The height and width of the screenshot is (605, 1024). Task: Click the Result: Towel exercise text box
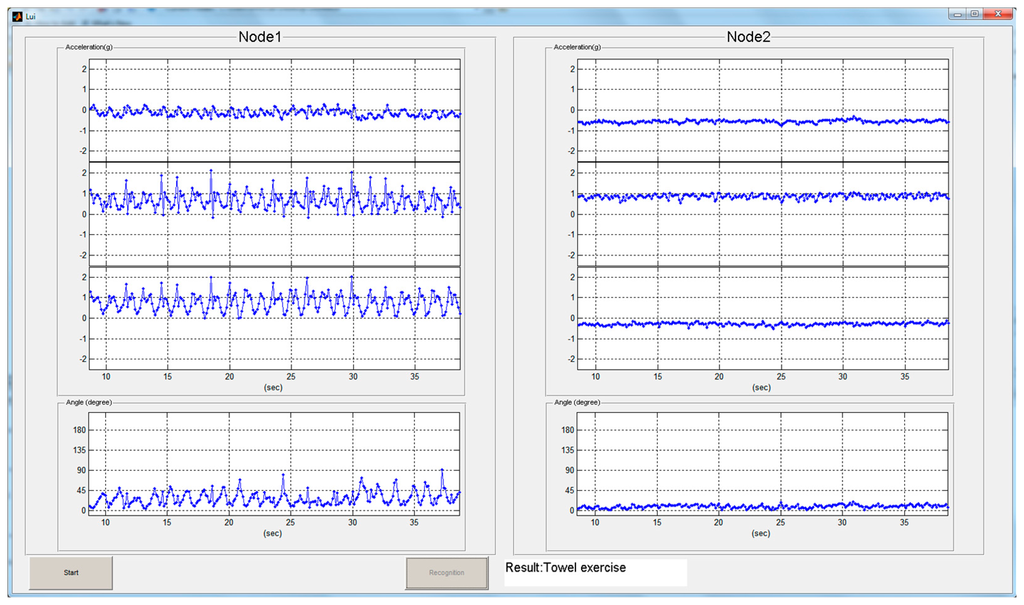(x=595, y=571)
